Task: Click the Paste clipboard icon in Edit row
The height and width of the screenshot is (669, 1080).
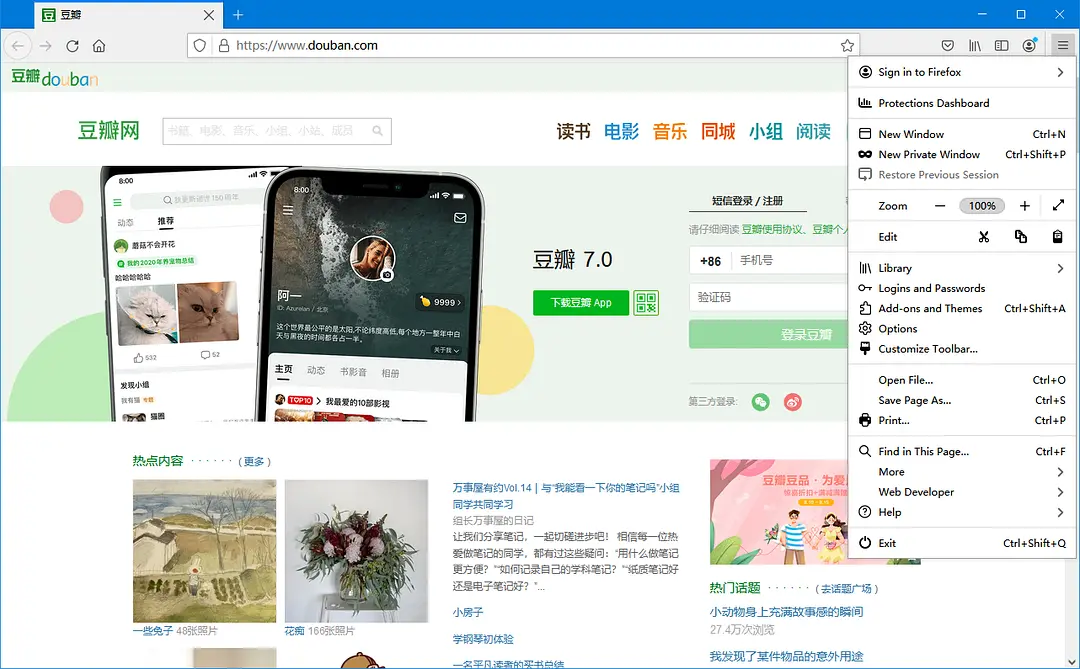Action: click(x=1057, y=237)
